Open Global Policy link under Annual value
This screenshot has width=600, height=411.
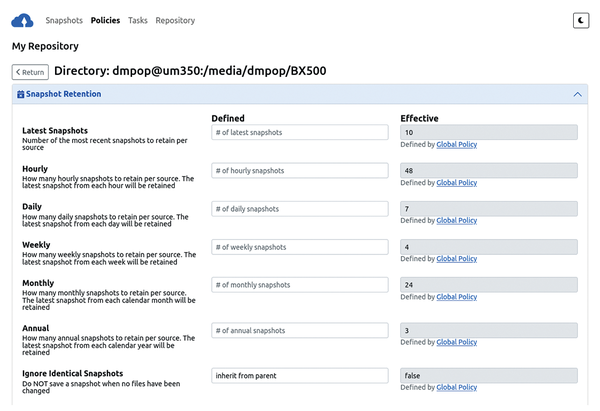pos(457,343)
